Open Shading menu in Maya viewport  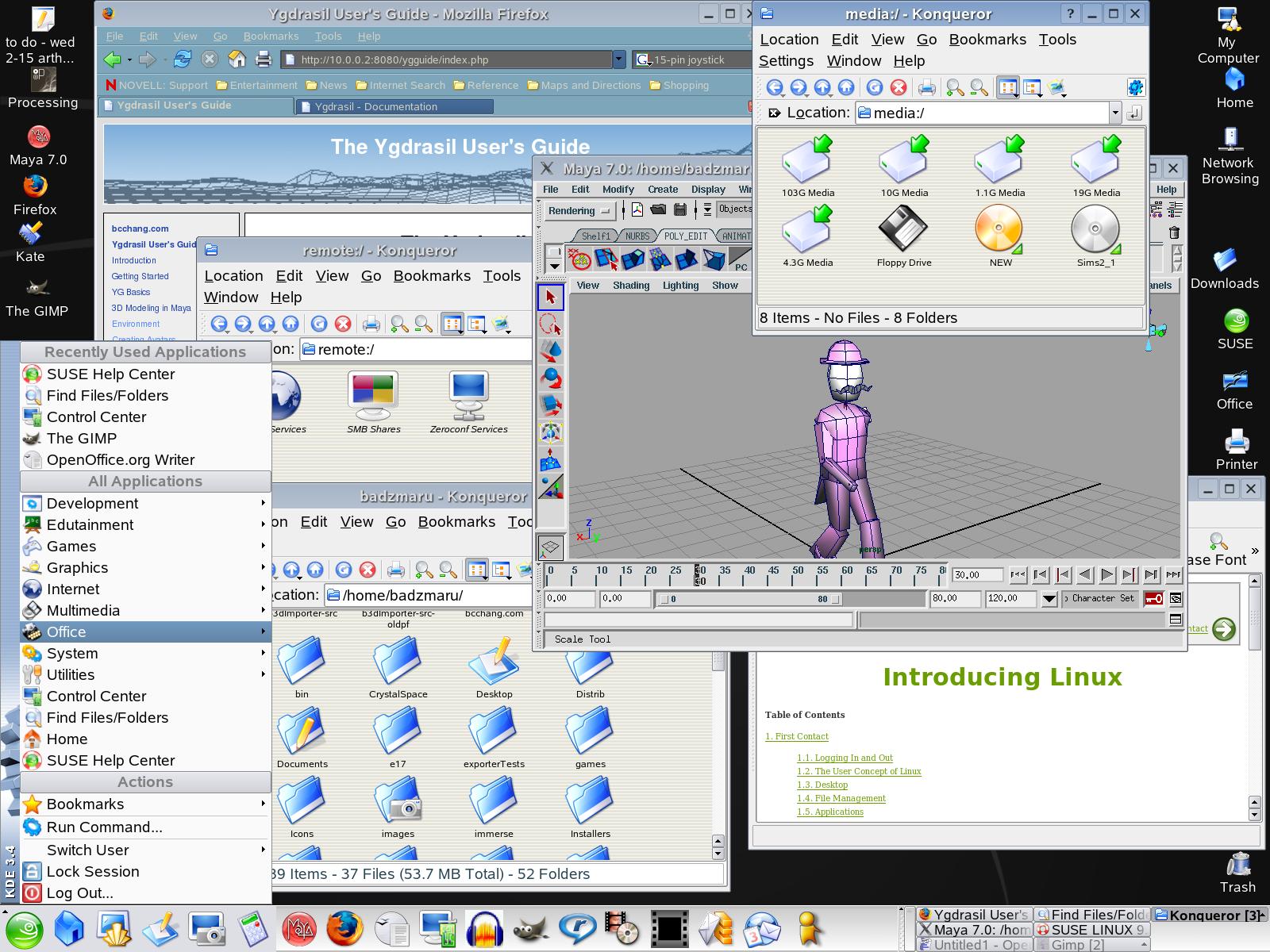[631, 286]
